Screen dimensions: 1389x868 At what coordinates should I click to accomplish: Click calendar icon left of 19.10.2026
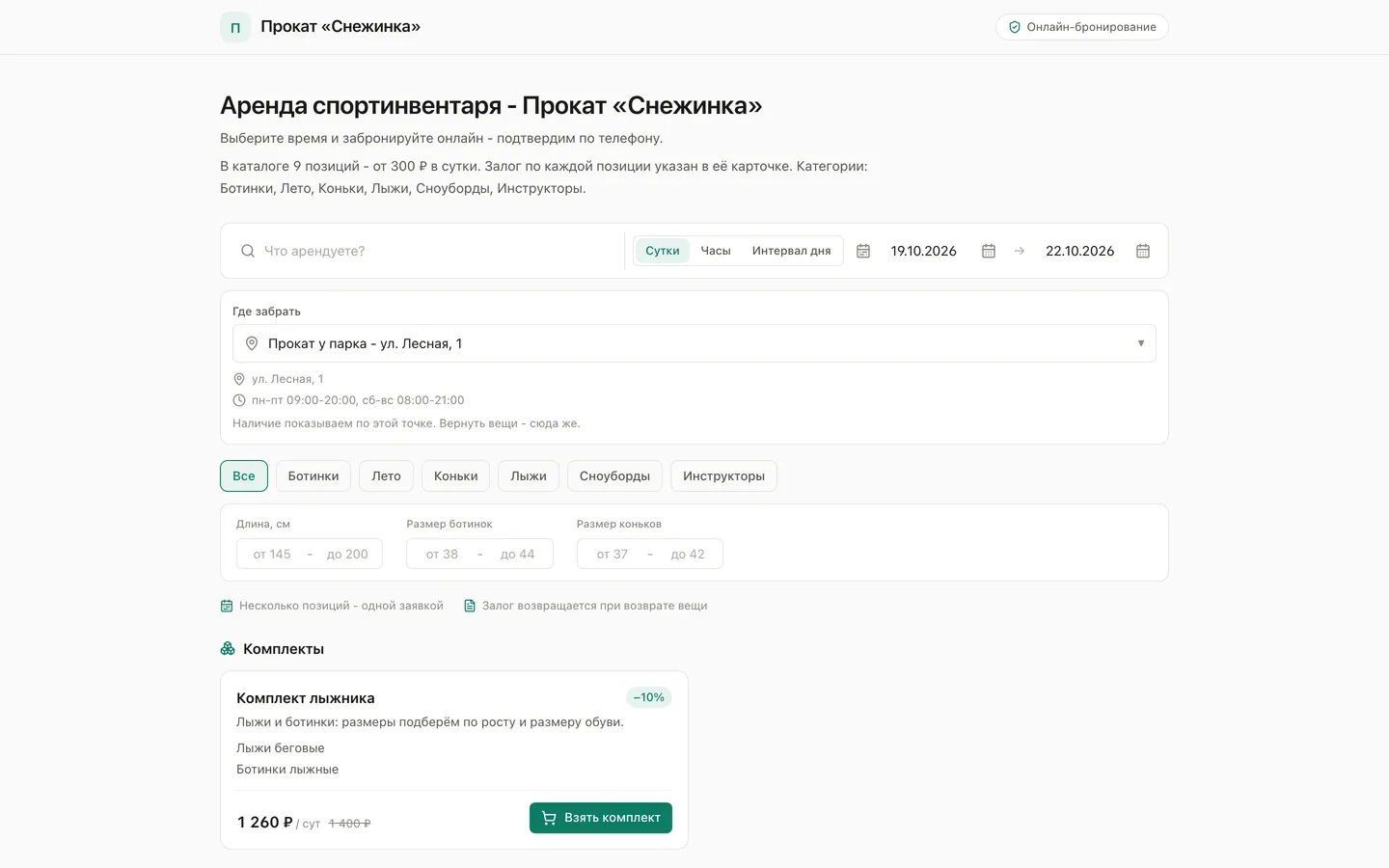click(x=863, y=251)
